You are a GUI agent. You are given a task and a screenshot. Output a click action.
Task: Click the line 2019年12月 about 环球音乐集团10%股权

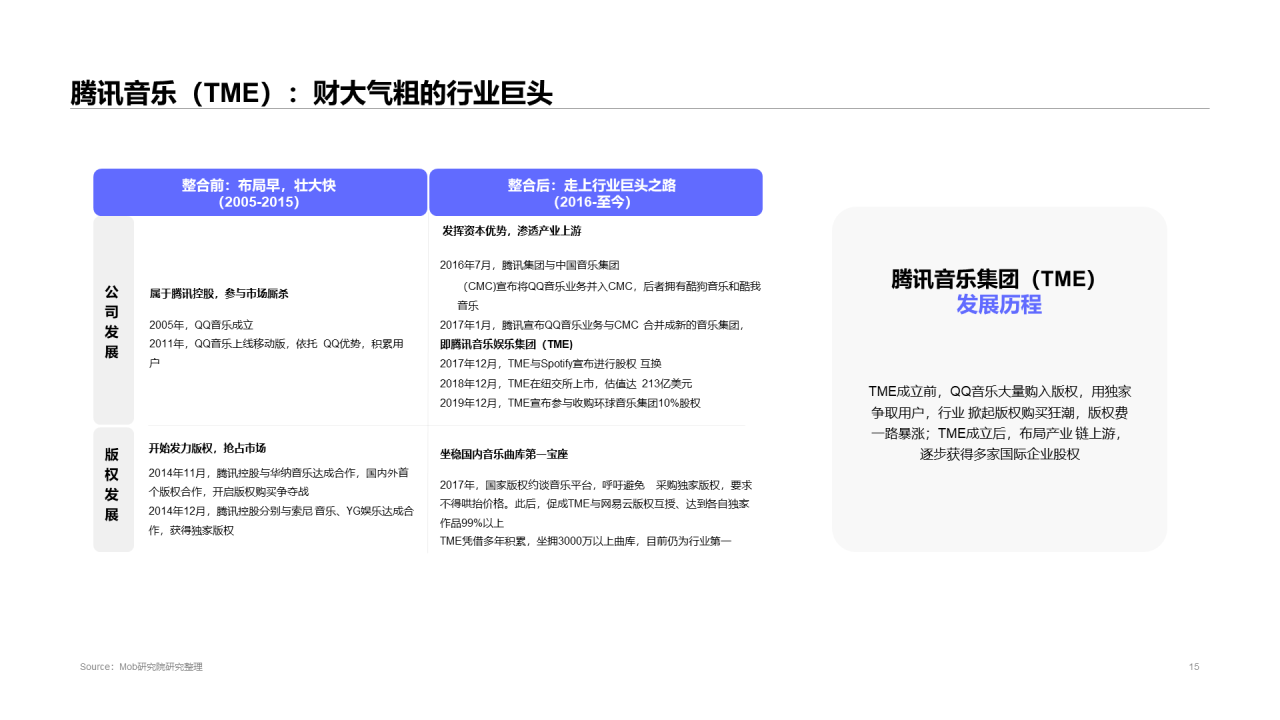[x=570, y=402]
